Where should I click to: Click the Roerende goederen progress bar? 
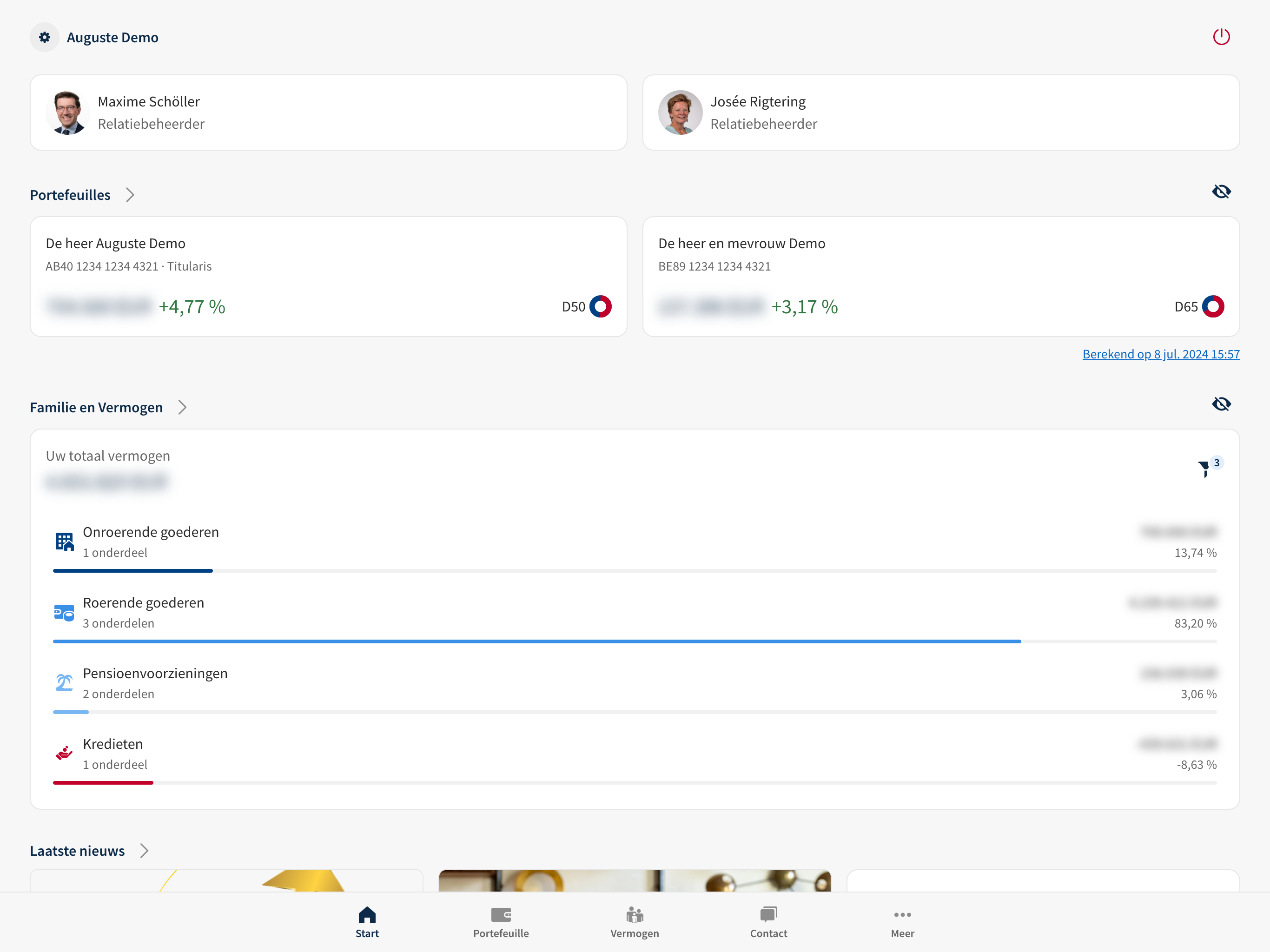[x=536, y=641]
